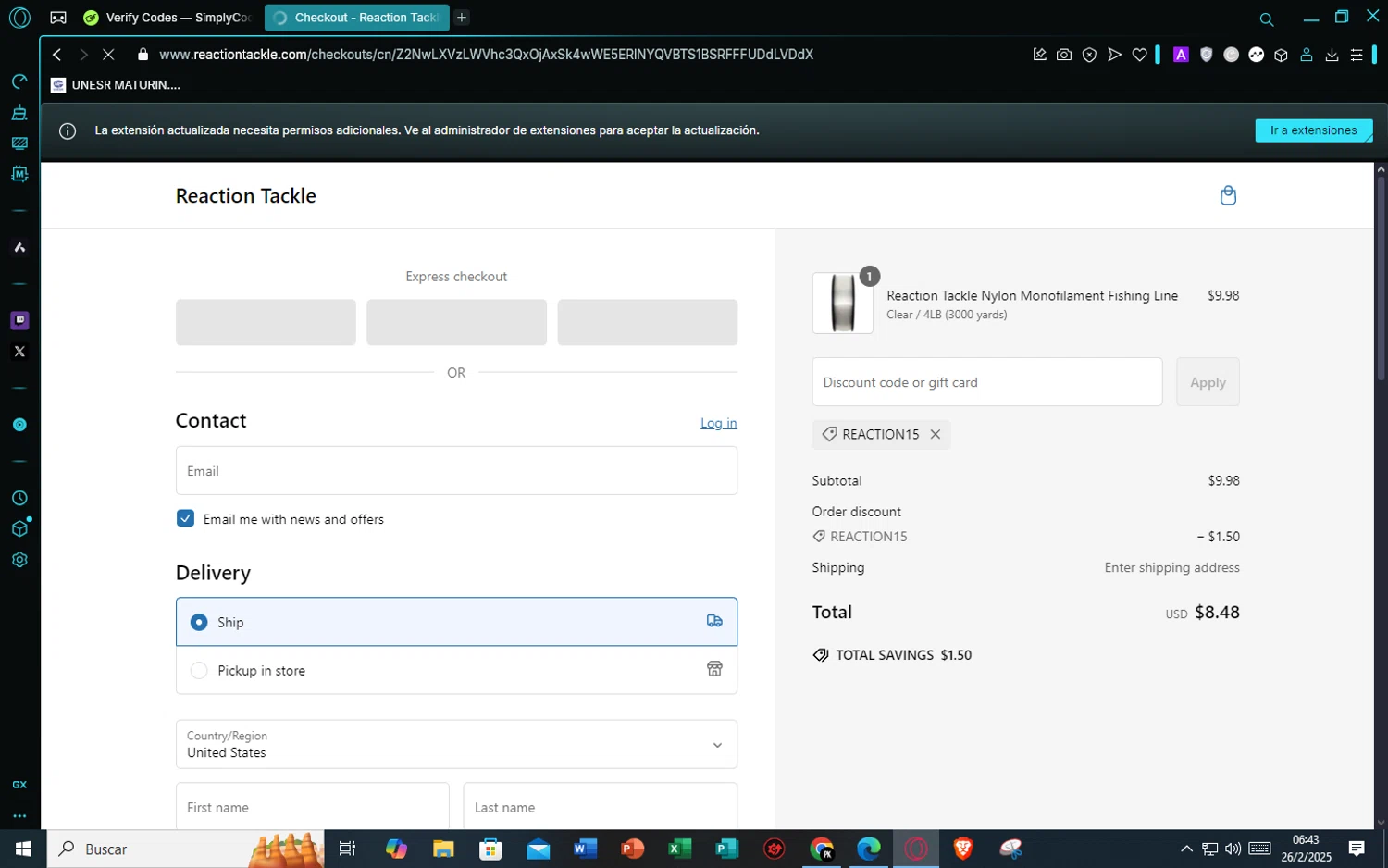This screenshot has width=1388, height=868.
Task: Click the pin edit icon in the address bar
Action: coord(1039,55)
